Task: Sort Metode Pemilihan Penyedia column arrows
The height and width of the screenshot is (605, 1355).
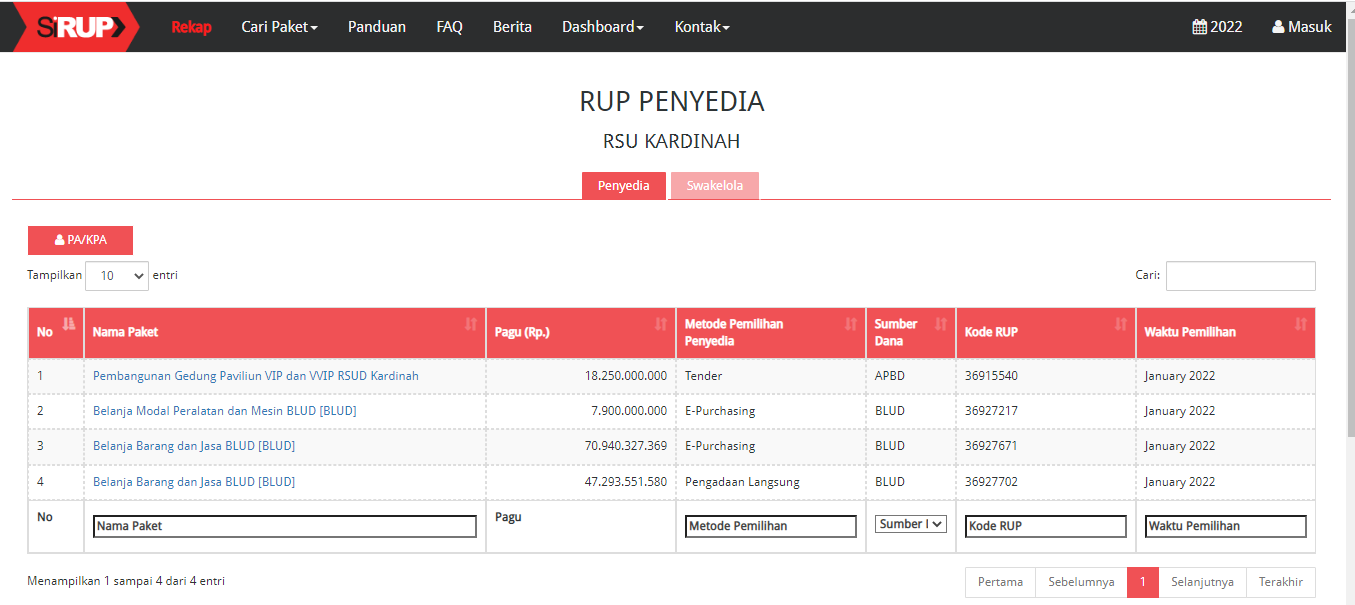Action: coord(851,323)
